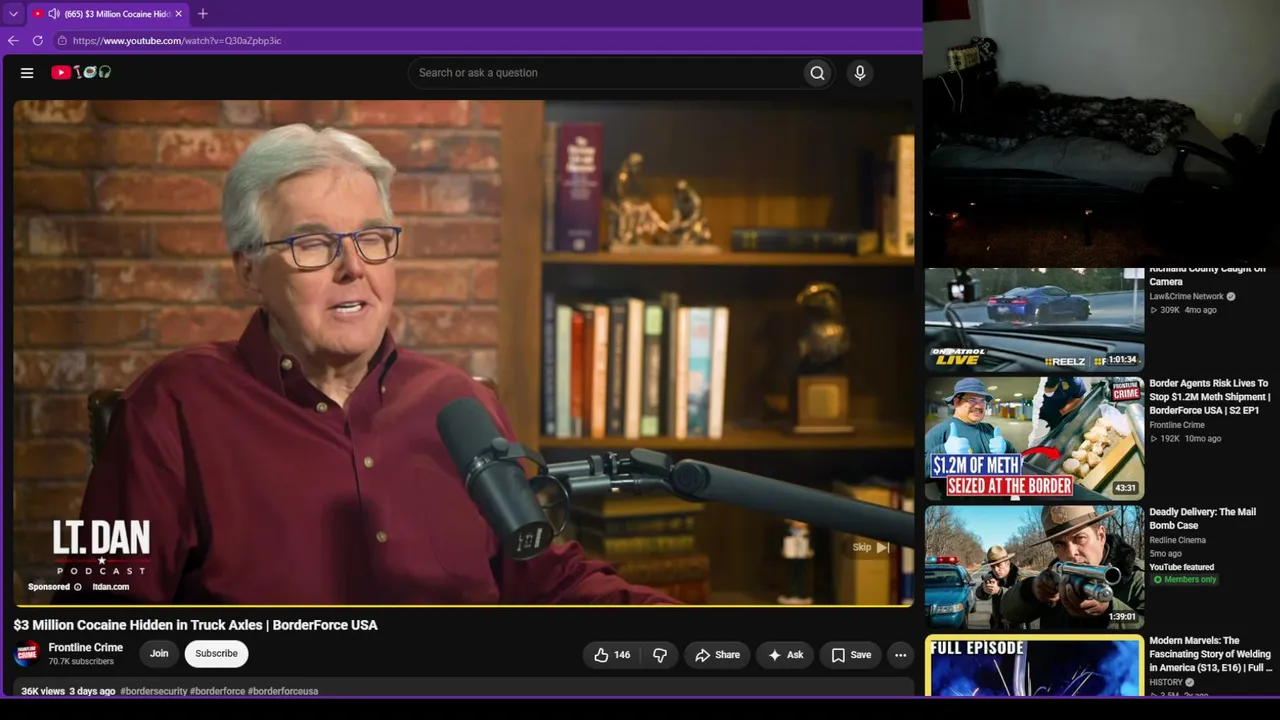Open the Redline Cinema channel
Viewport: 1280px width, 720px height.
click(1177, 540)
